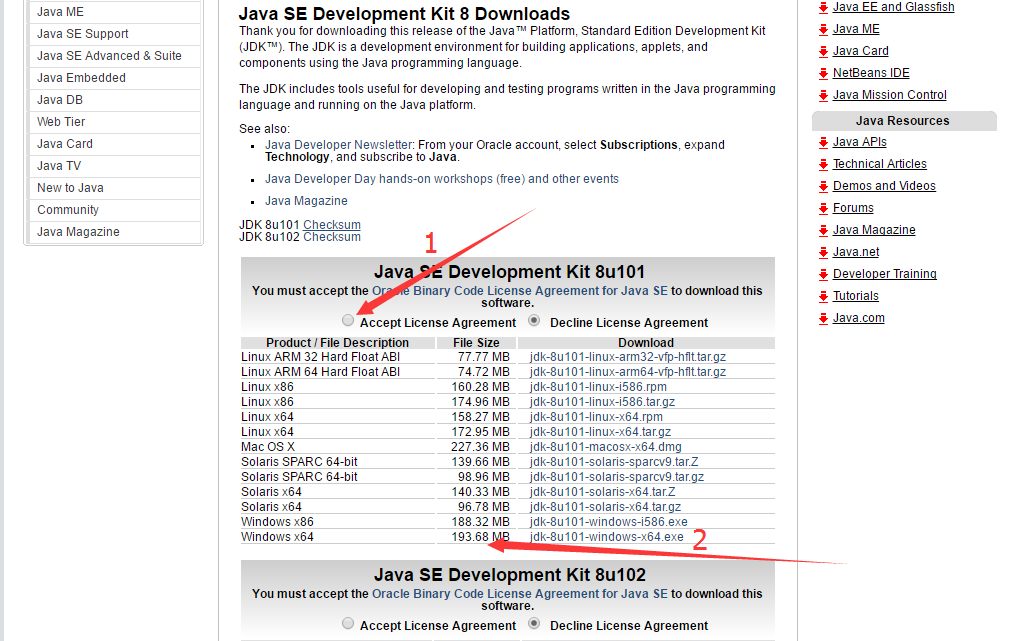Screen dimensions: 1015x641
Task: Open Java Embedded in left menu
Action: 115,78
